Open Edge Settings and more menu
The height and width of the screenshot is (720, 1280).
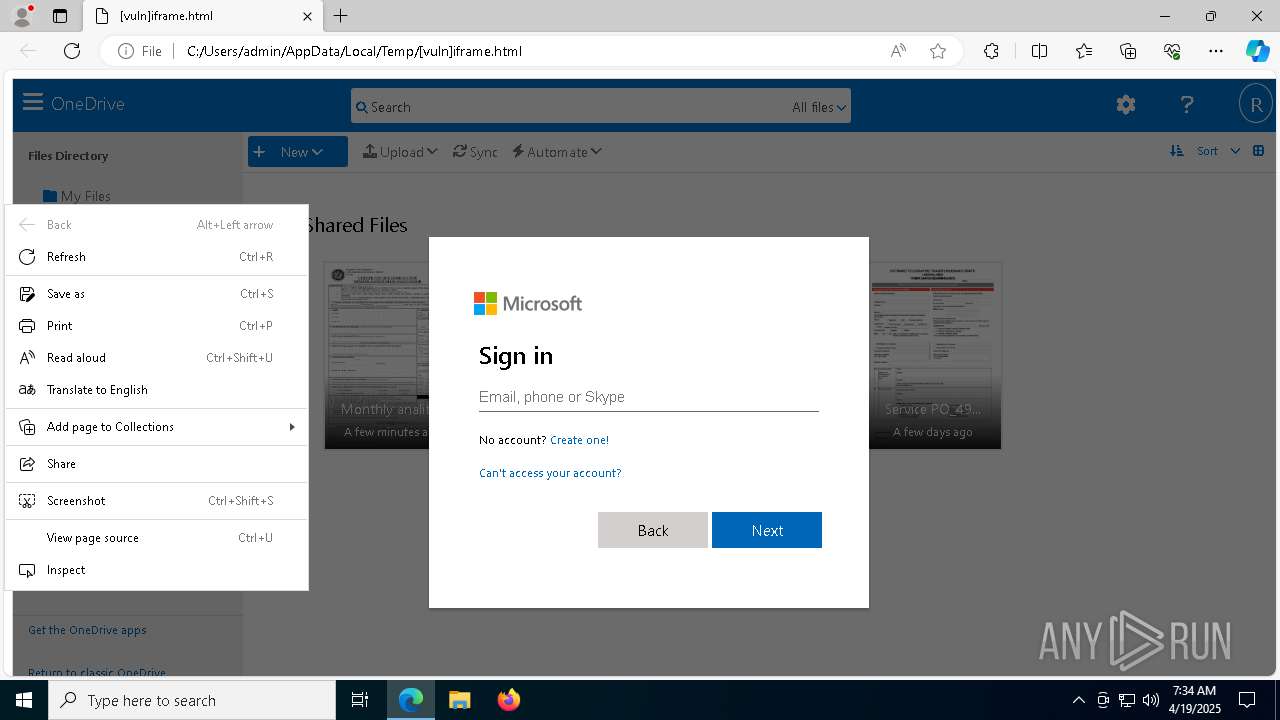tap(1216, 51)
